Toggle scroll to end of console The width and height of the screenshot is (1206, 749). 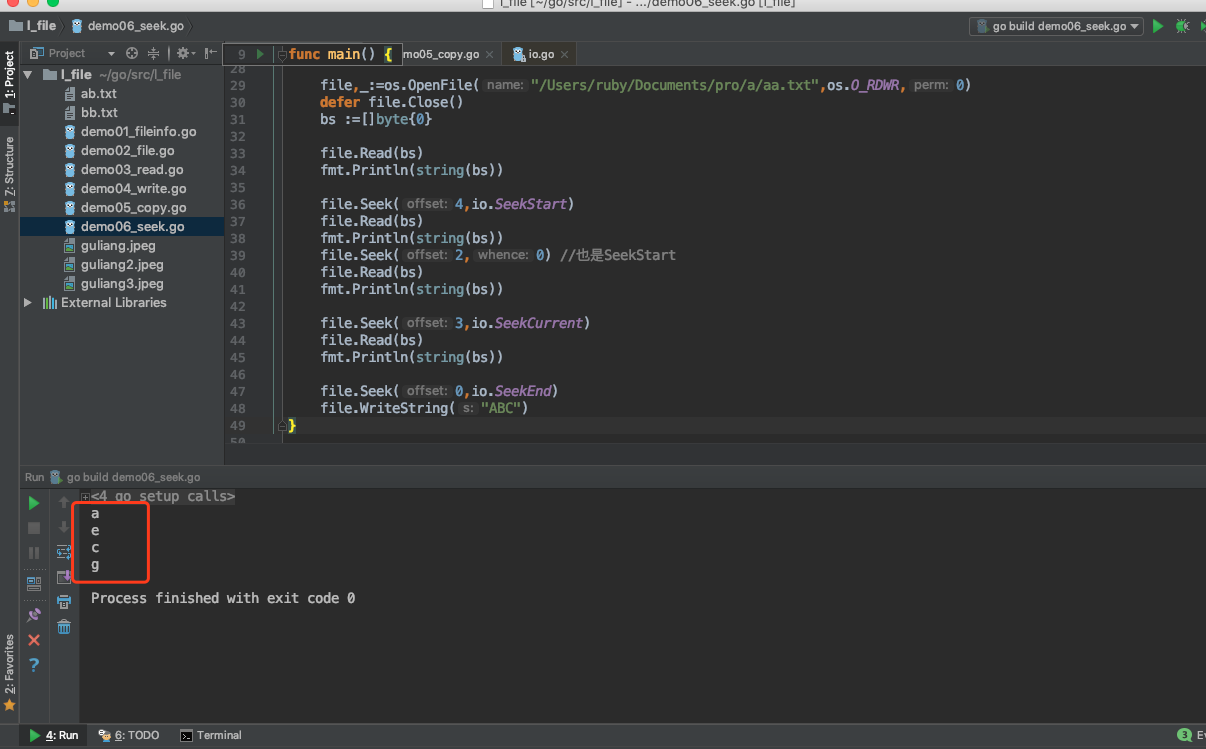coord(64,577)
